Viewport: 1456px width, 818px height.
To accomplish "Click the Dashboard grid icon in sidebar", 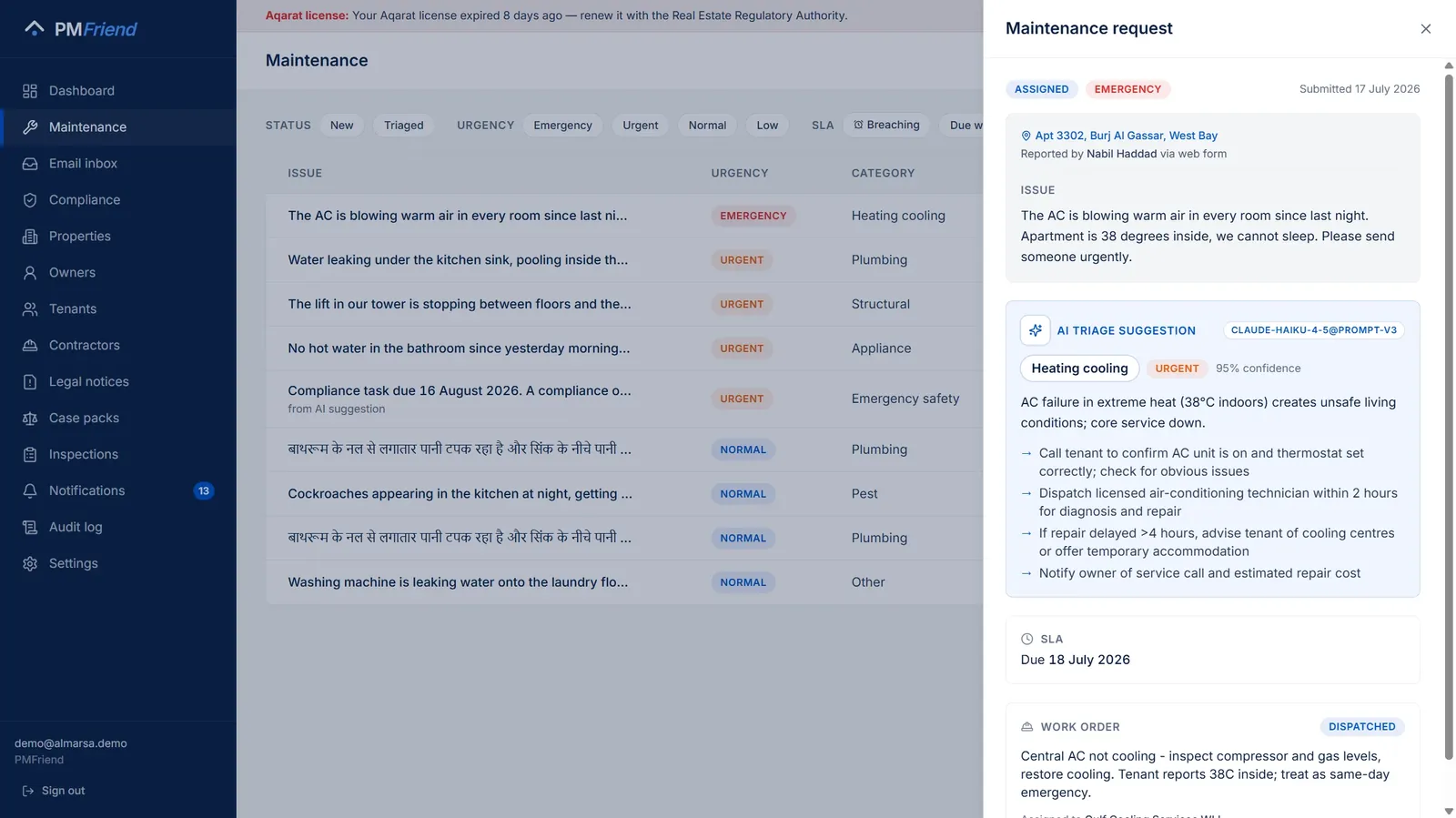I will point(30,91).
